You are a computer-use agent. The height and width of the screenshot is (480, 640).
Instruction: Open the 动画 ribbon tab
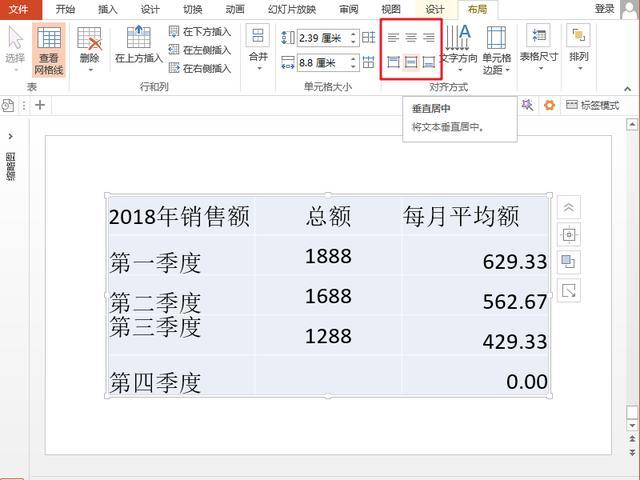click(x=235, y=9)
